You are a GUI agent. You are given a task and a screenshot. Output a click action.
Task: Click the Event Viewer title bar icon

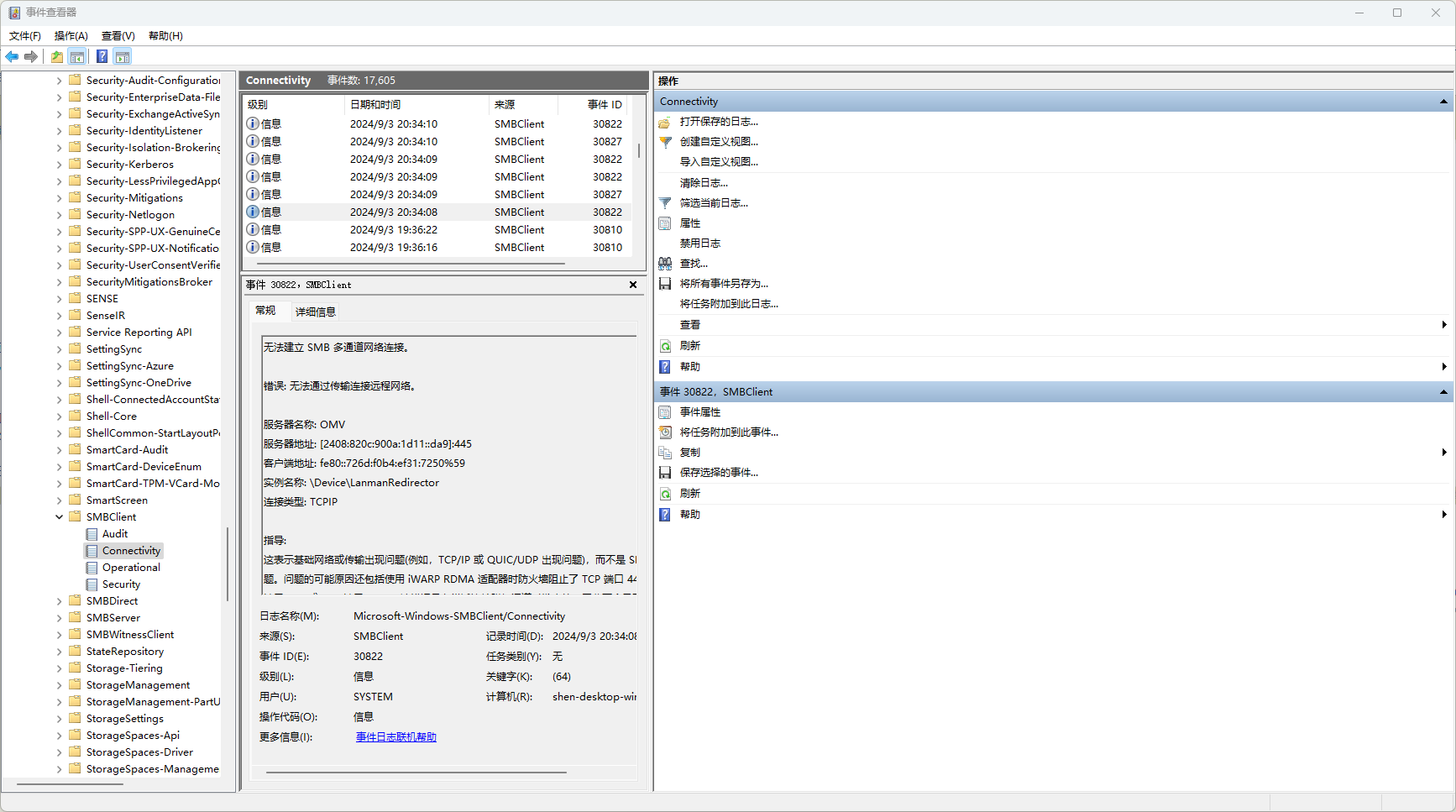14,13
